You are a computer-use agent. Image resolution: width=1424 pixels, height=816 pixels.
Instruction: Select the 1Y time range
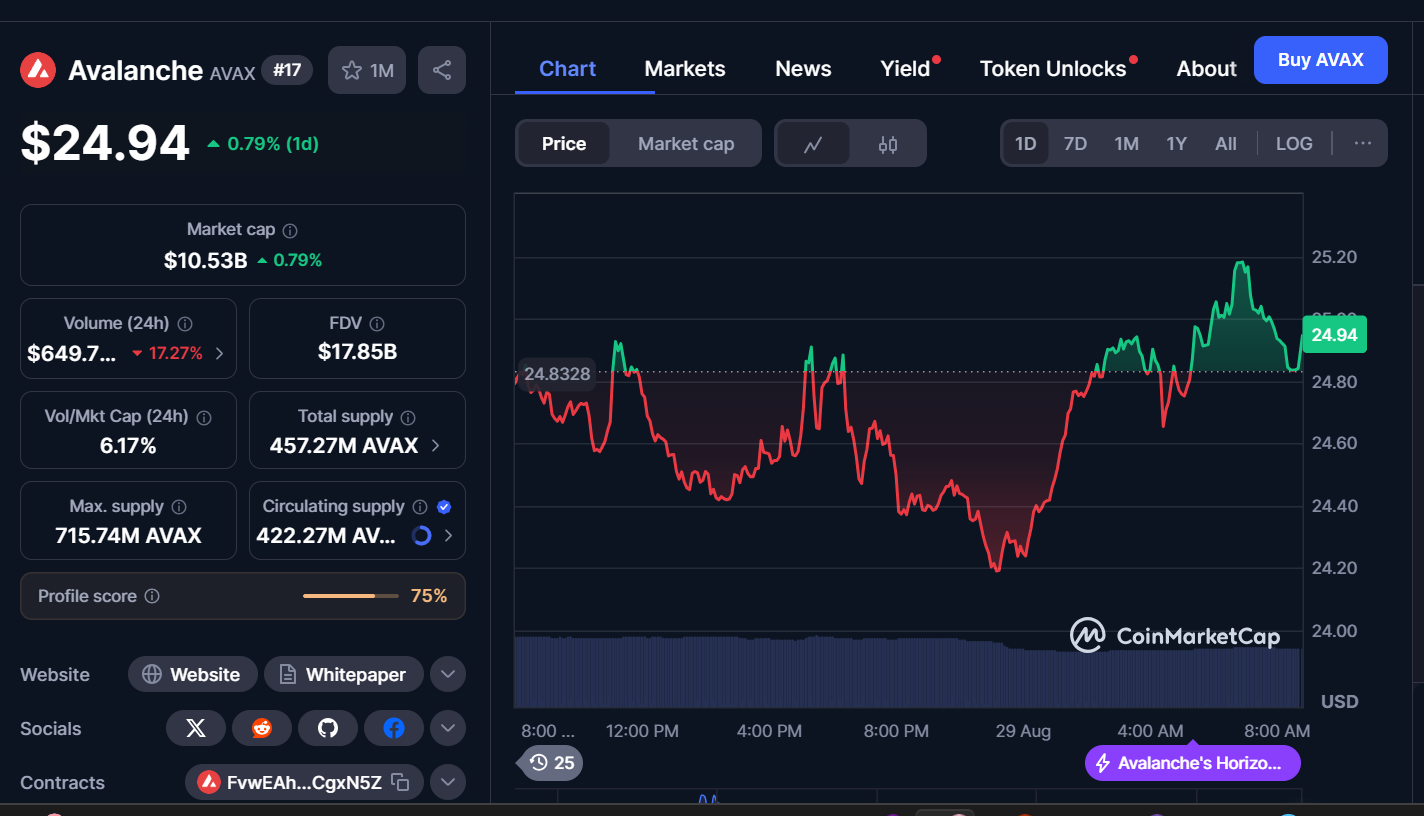pos(1177,144)
